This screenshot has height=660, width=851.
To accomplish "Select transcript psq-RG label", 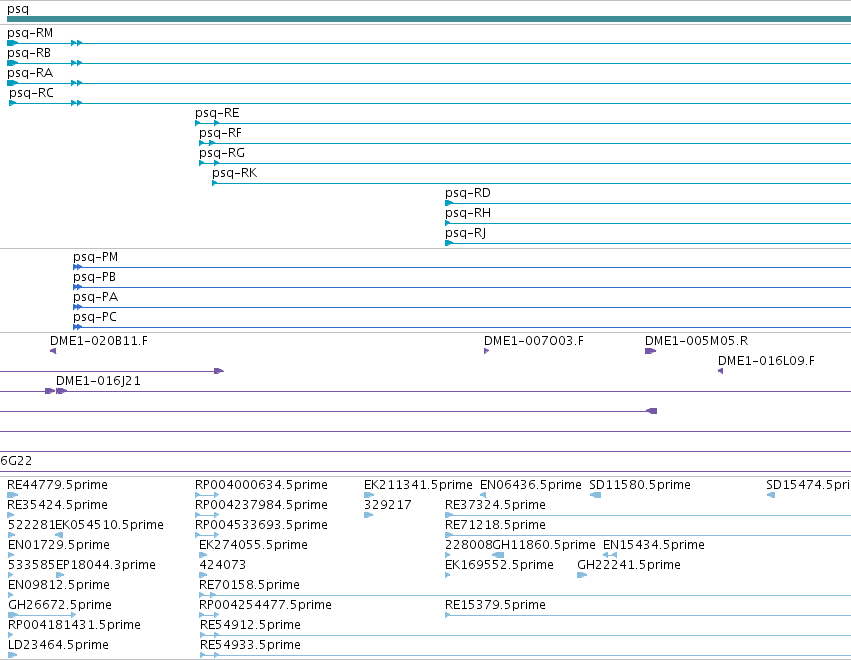I will click(x=222, y=154).
